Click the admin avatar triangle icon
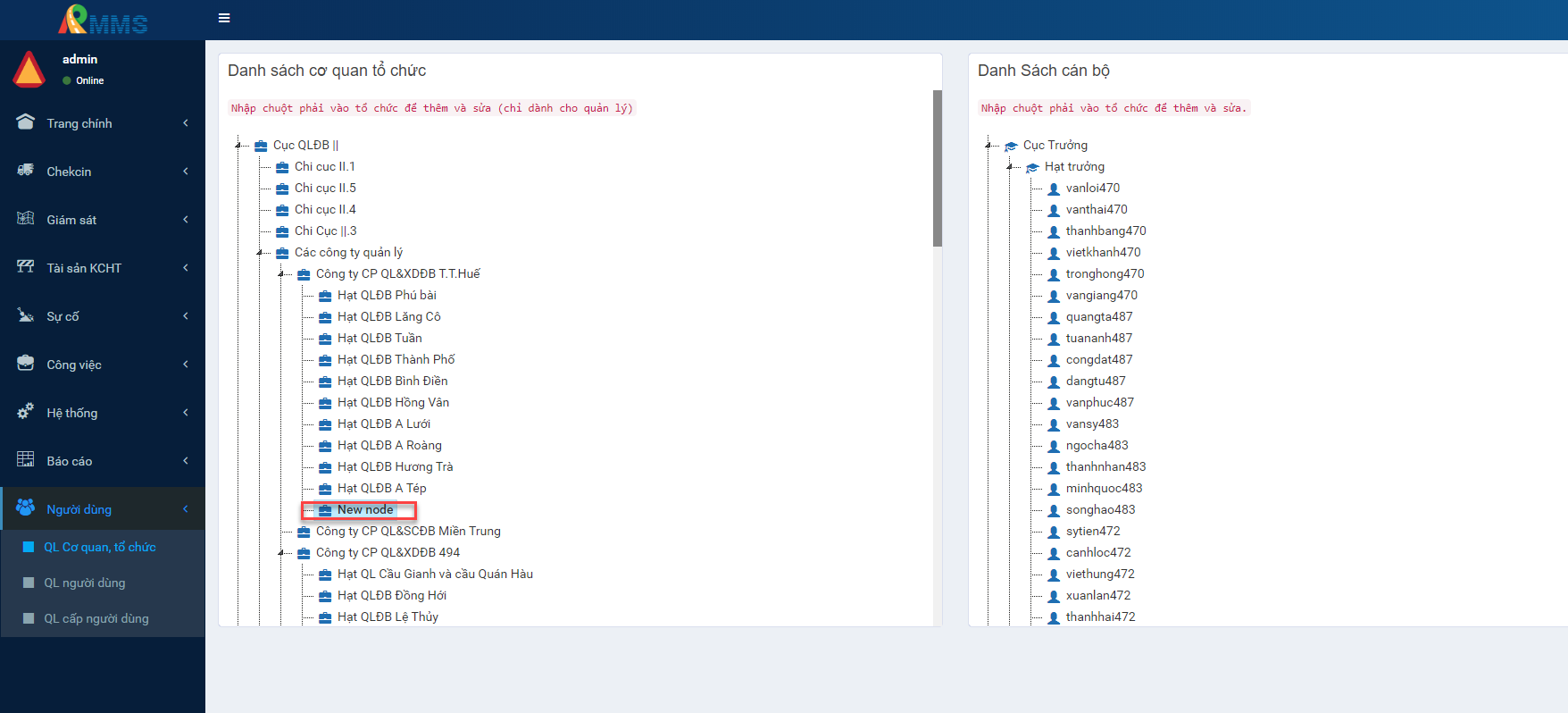 (29, 70)
